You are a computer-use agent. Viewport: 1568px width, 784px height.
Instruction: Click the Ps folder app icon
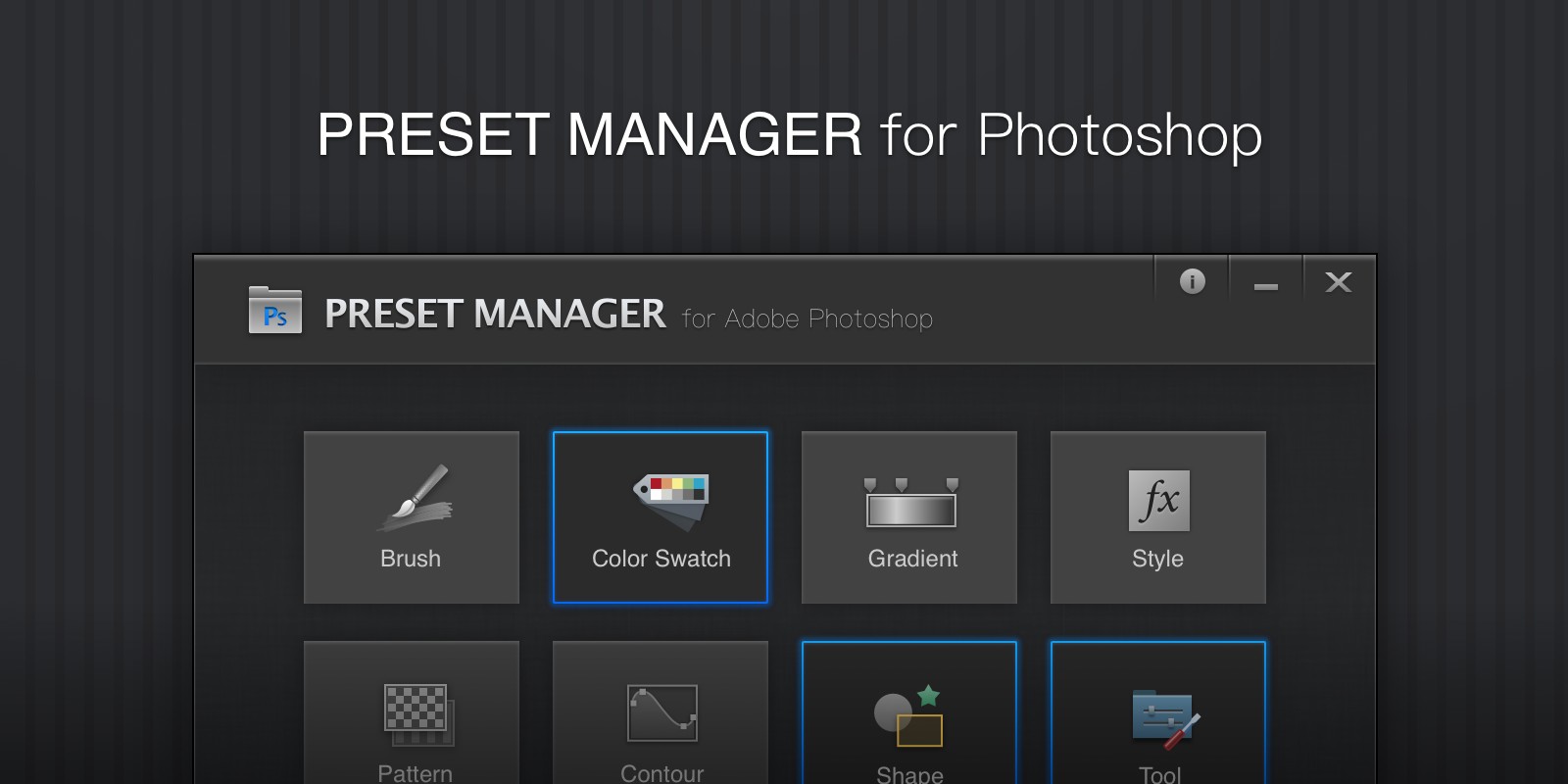(x=275, y=311)
